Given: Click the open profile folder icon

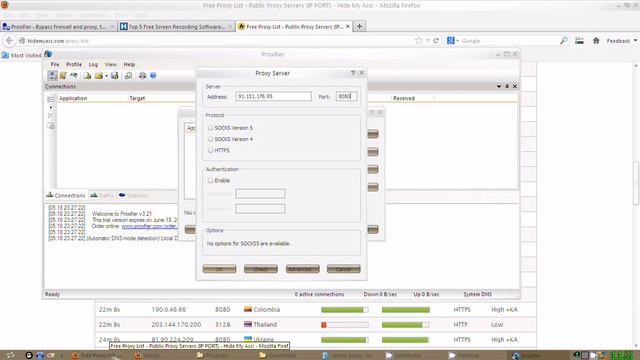Looking at the screenshot, I should [x=98, y=76].
